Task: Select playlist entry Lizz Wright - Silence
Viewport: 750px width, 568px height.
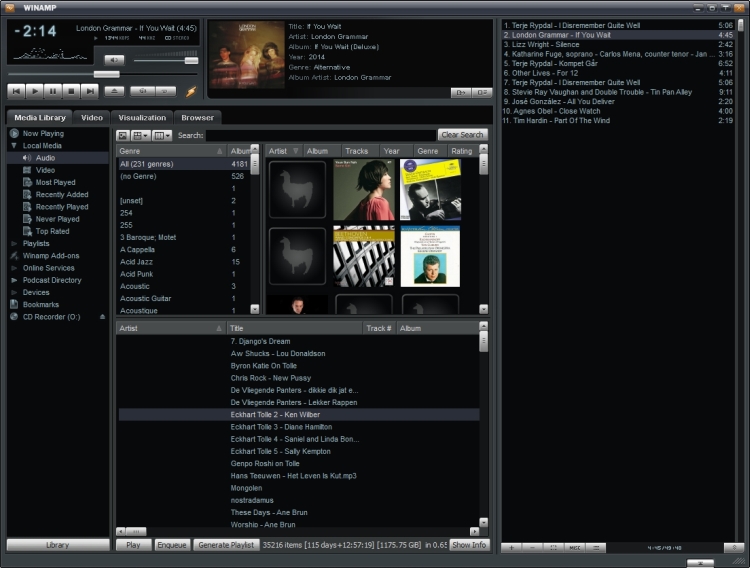Action: click(618, 45)
